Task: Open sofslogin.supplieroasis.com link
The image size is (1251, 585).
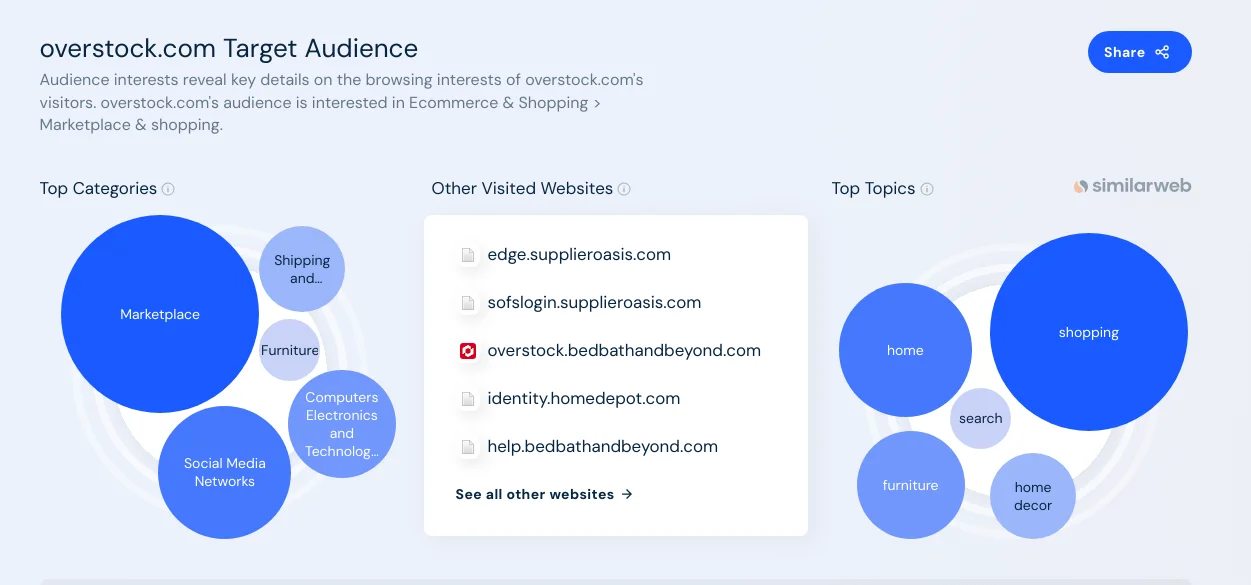Action: pyautogui.click(x=594, y=302)
